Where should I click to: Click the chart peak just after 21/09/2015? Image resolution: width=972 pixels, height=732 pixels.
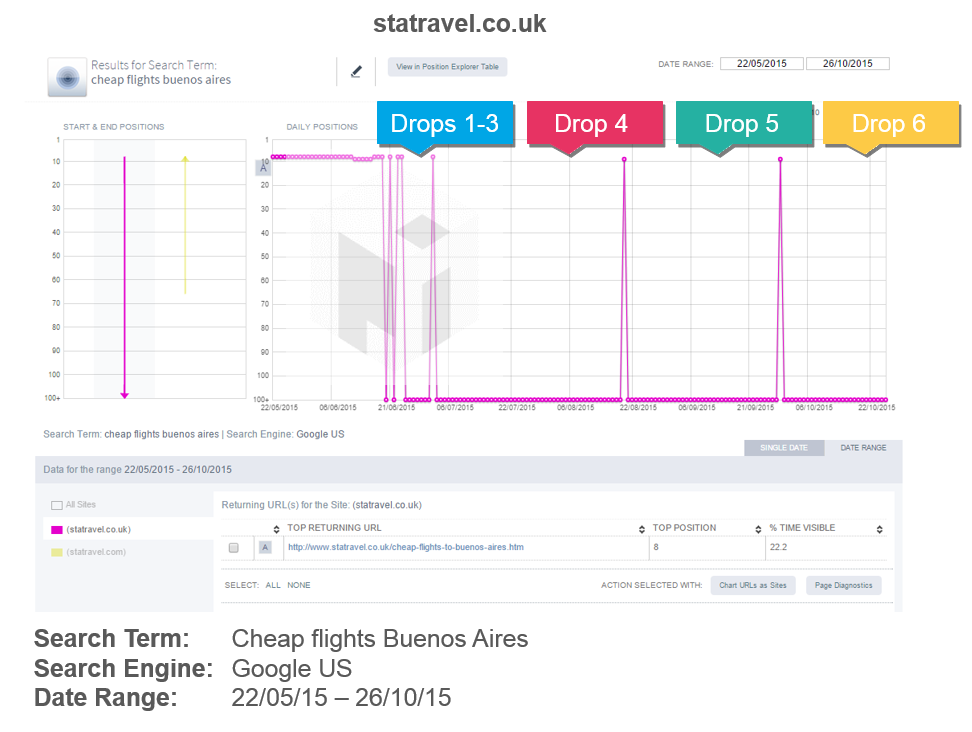pos(780,160)
